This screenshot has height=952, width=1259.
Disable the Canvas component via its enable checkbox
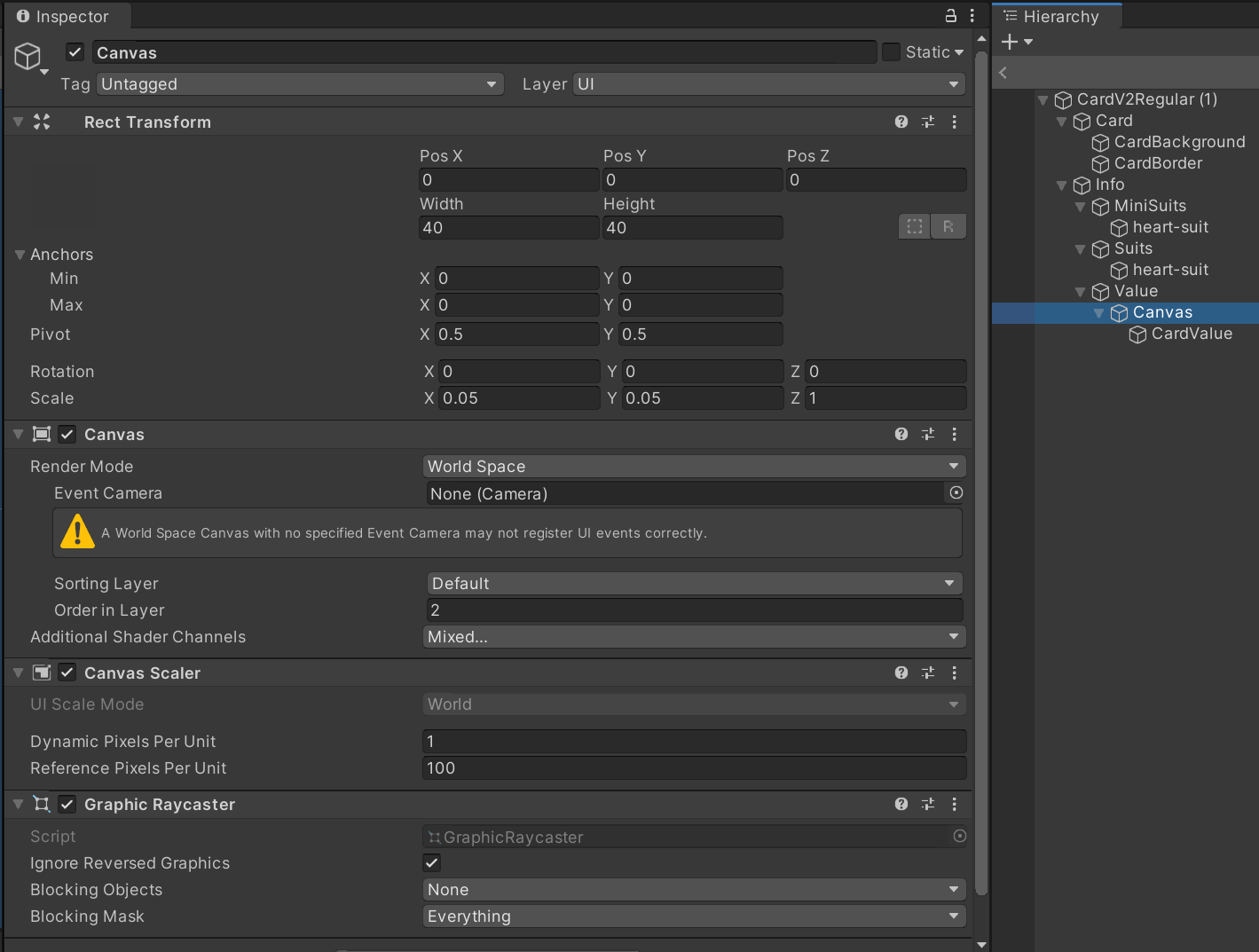click(67, 434)
